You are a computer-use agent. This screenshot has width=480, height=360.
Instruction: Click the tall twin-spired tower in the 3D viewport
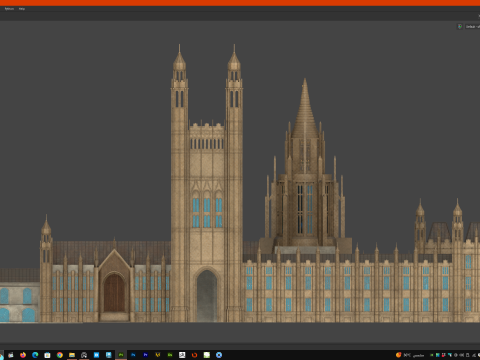point(207,183)
